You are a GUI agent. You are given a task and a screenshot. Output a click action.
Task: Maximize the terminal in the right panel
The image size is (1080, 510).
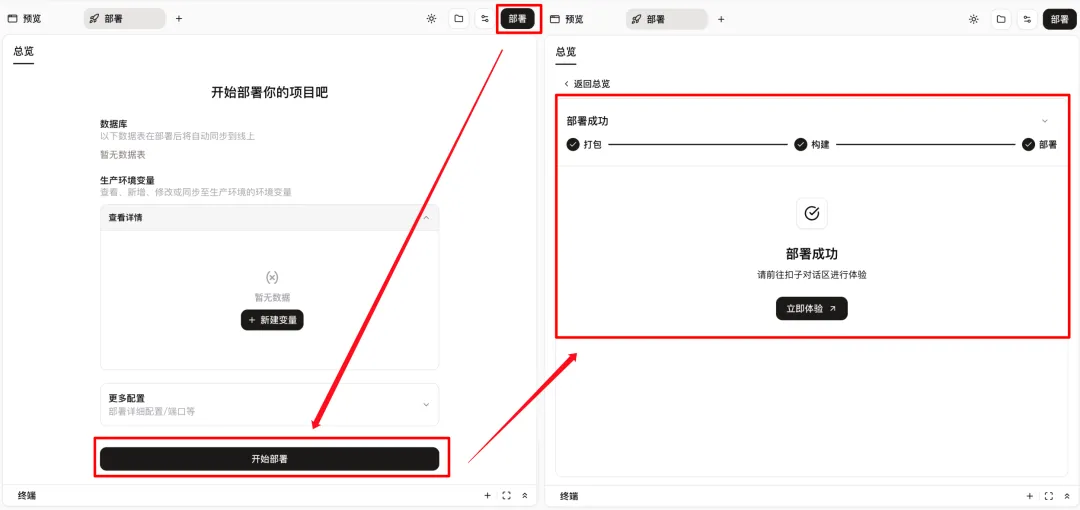(1049, 496)
